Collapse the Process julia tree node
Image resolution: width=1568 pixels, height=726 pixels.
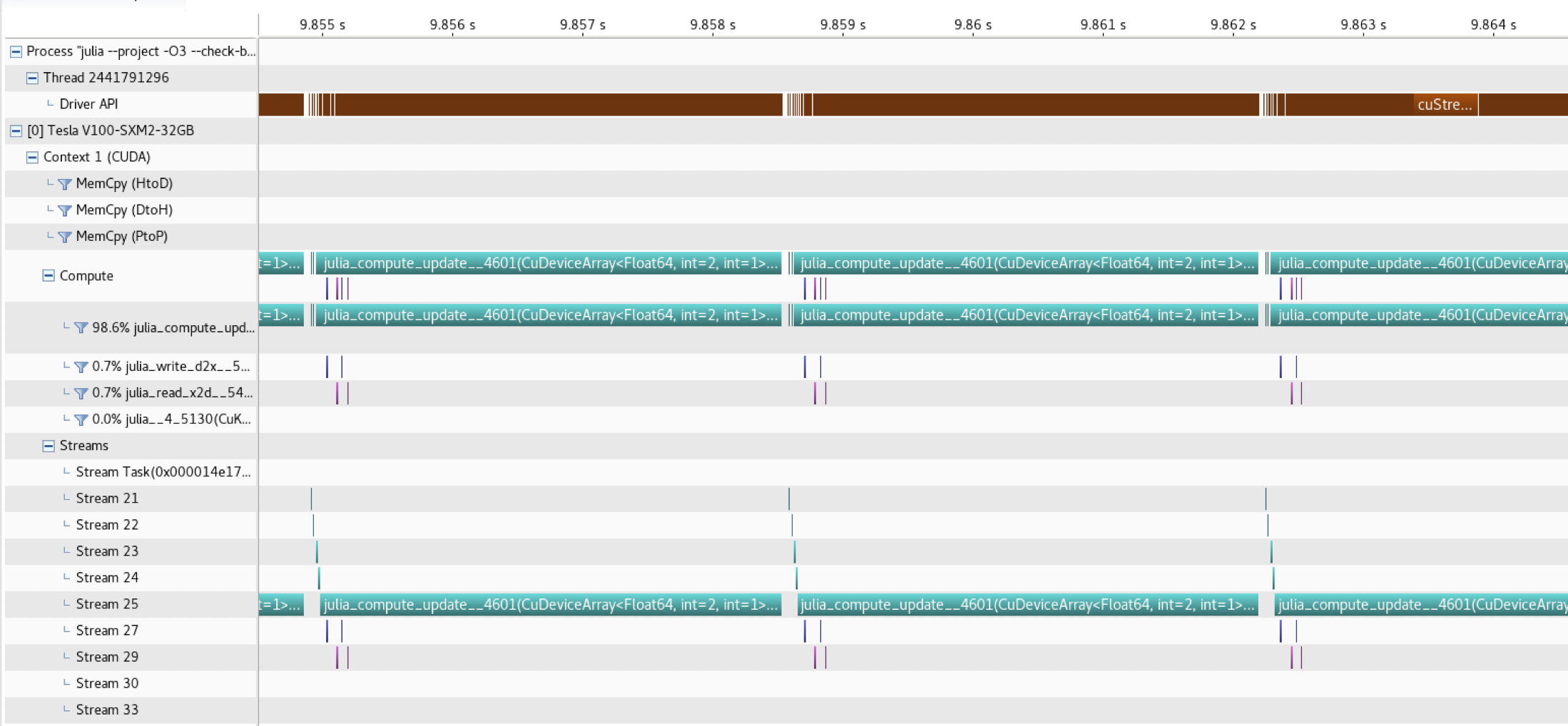tap(16, 51)
